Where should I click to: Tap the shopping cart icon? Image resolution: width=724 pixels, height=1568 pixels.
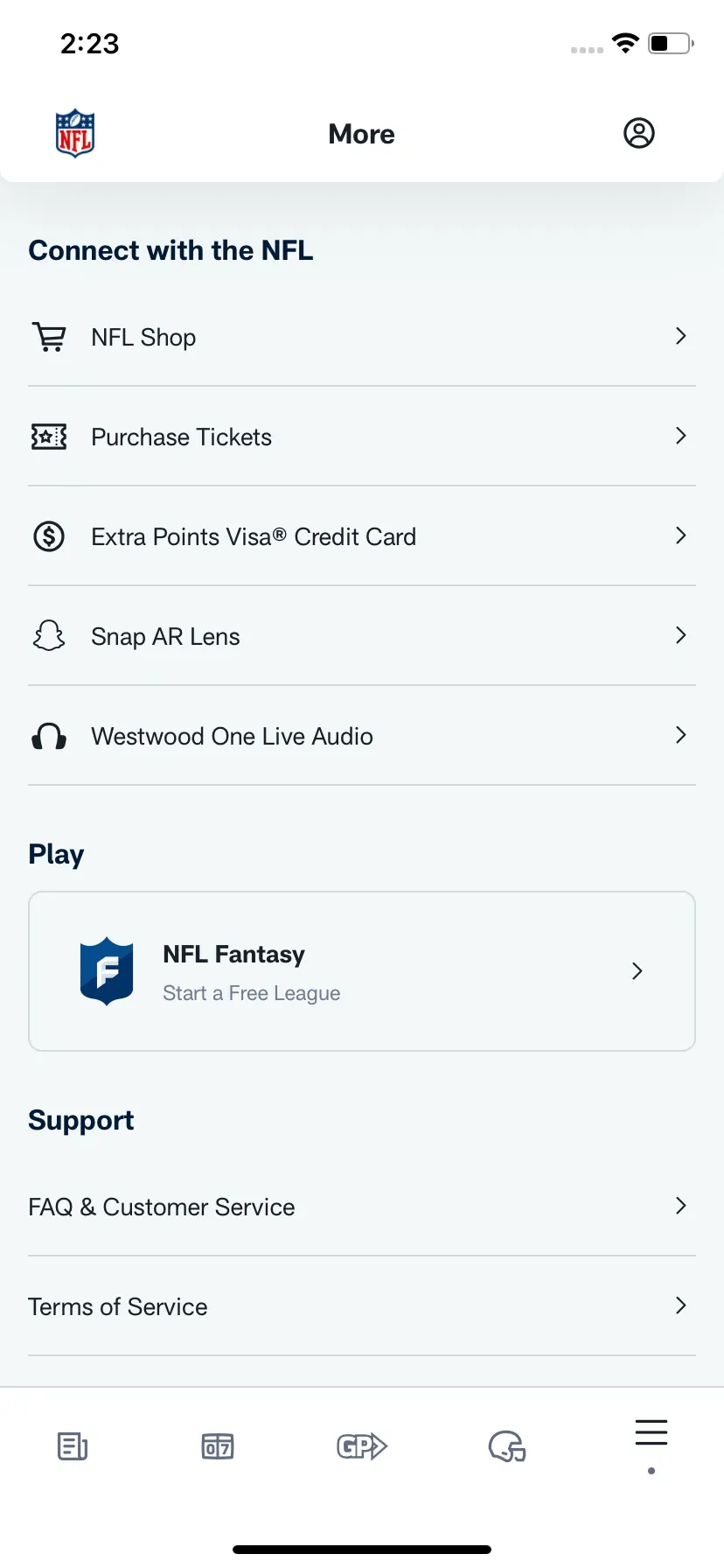pyautogui.click(x=49, y=337)
